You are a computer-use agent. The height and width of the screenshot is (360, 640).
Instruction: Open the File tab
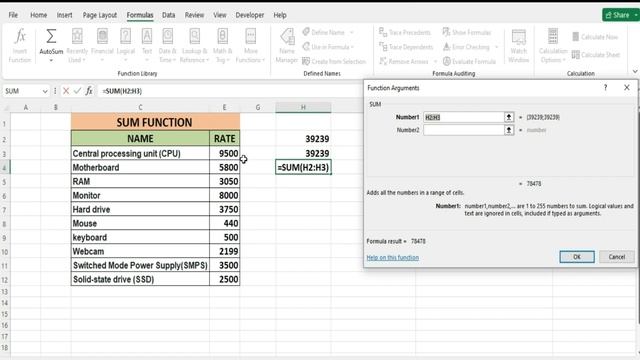(13, 15)
